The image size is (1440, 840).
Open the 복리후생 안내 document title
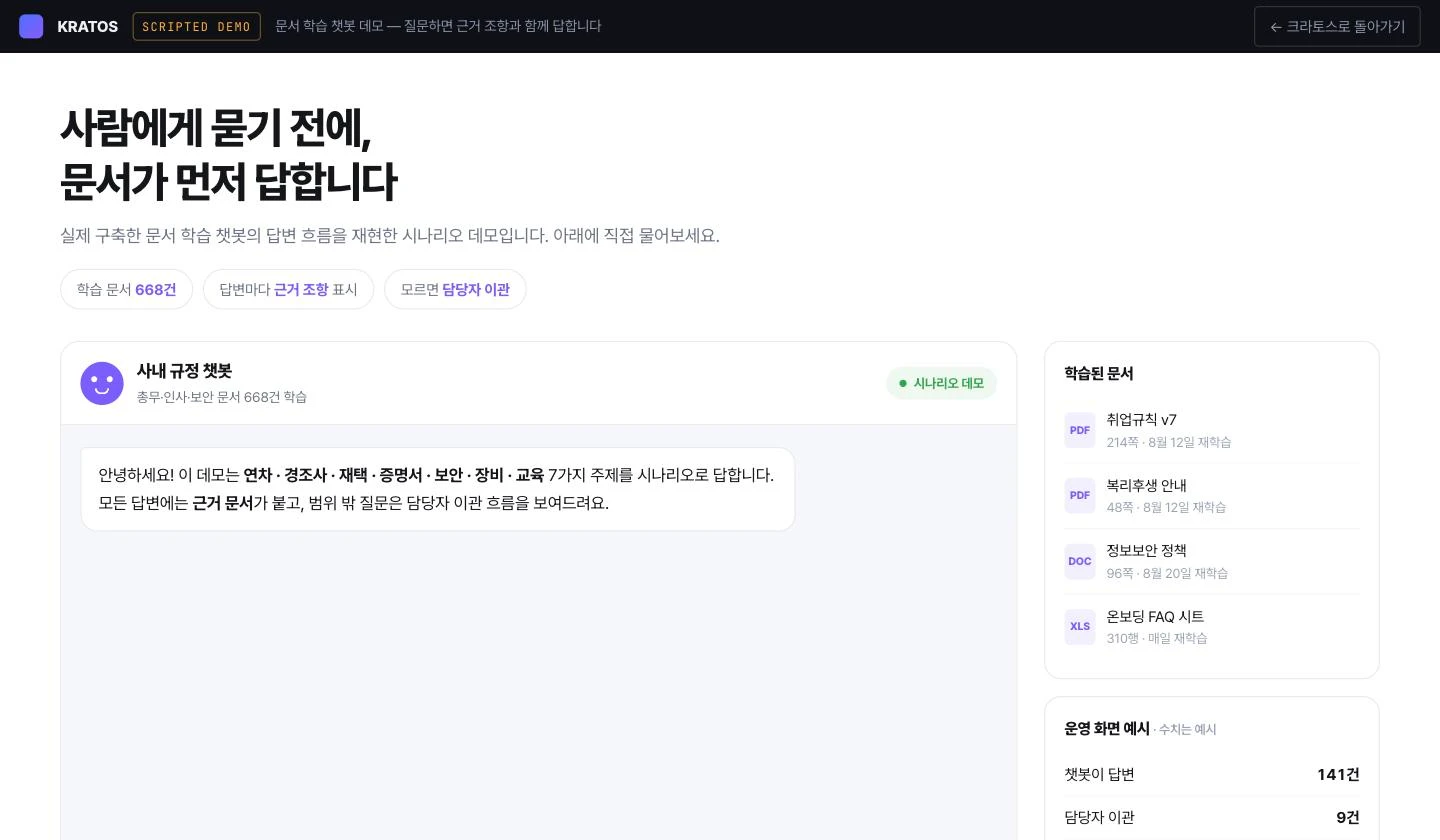(x=1146, y=485)
